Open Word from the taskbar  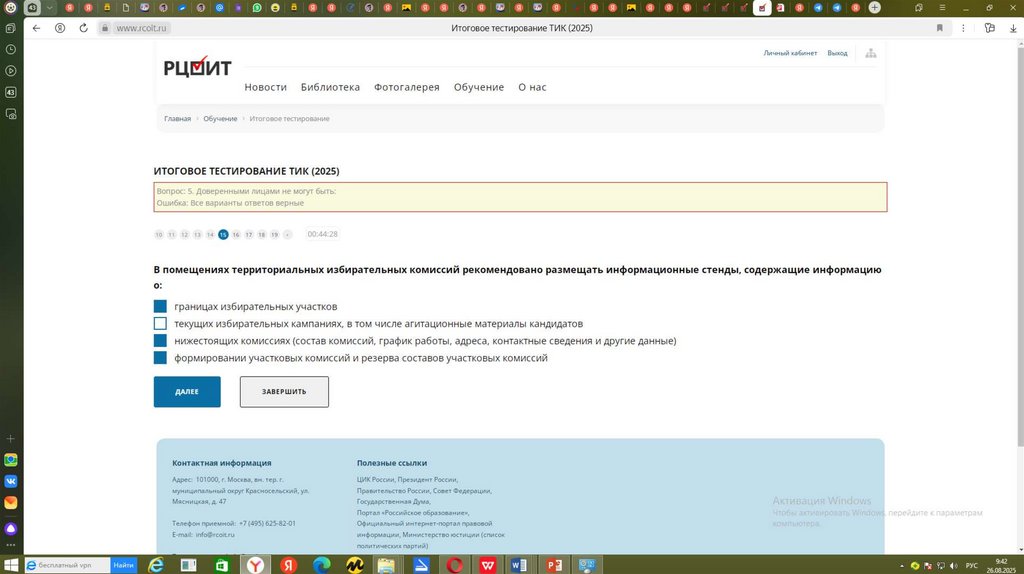click(x=520, y=565)
